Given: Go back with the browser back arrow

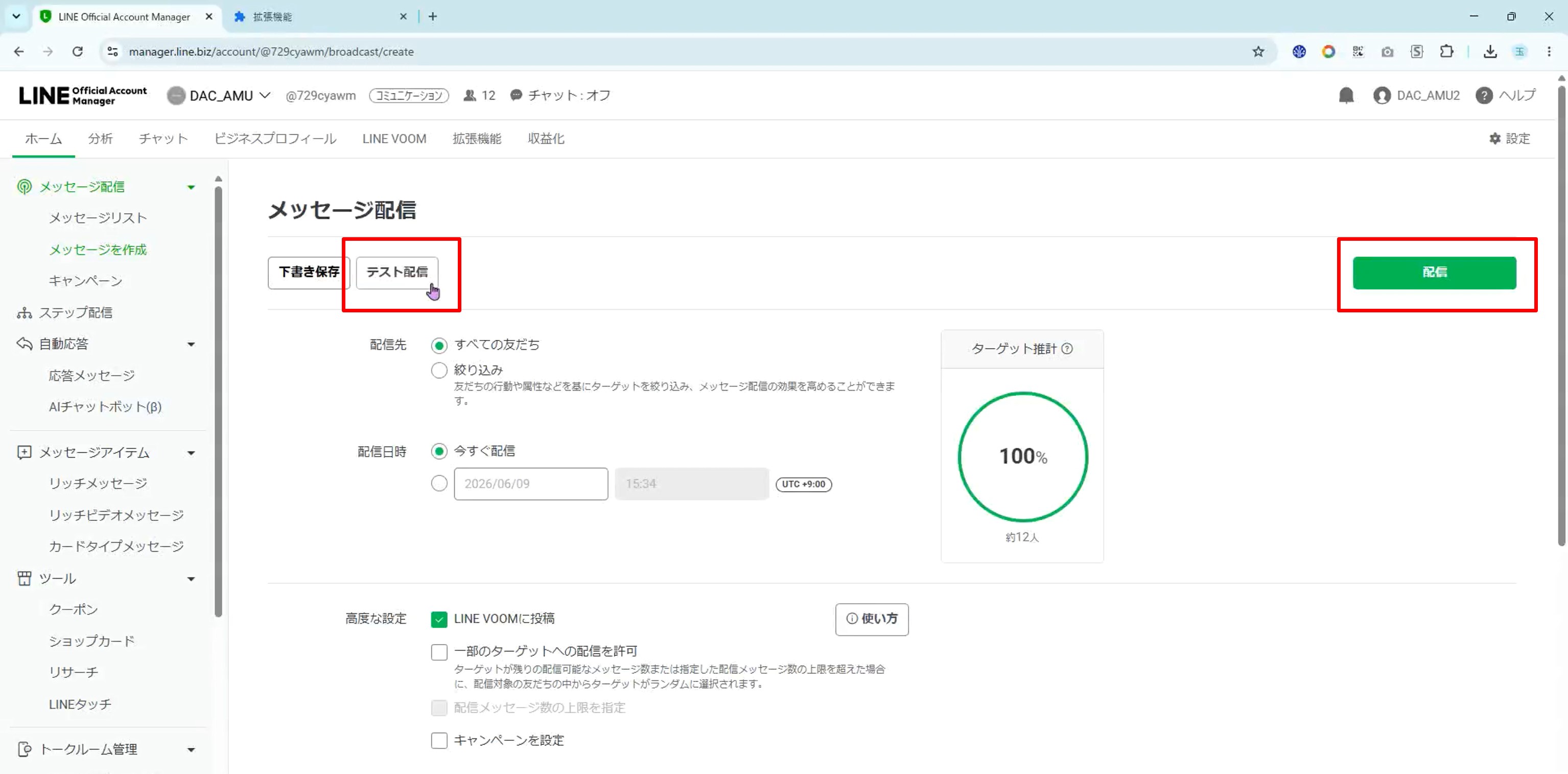Looking at the screenshot, I should [19, 52].
